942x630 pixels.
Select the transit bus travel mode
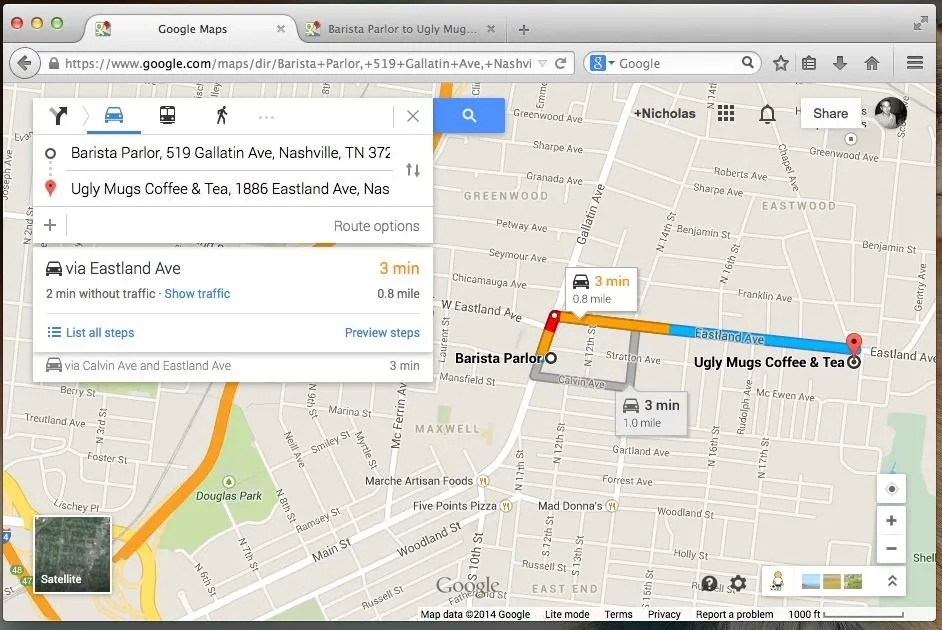click(x=167, y=114)
